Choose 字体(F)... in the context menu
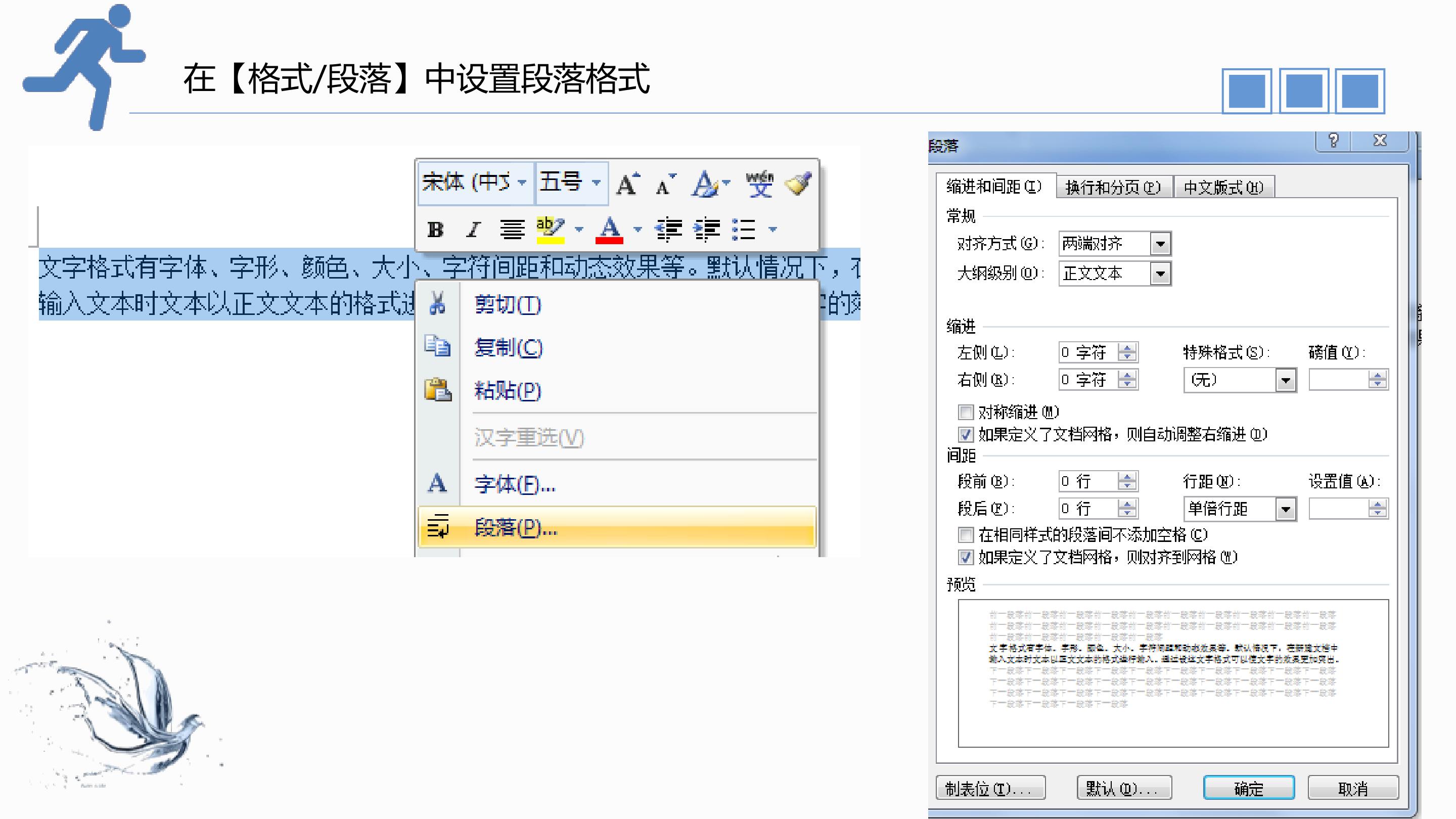This screenshot has width=1456, height=819. pyautogui.click(x=617, y=484)
